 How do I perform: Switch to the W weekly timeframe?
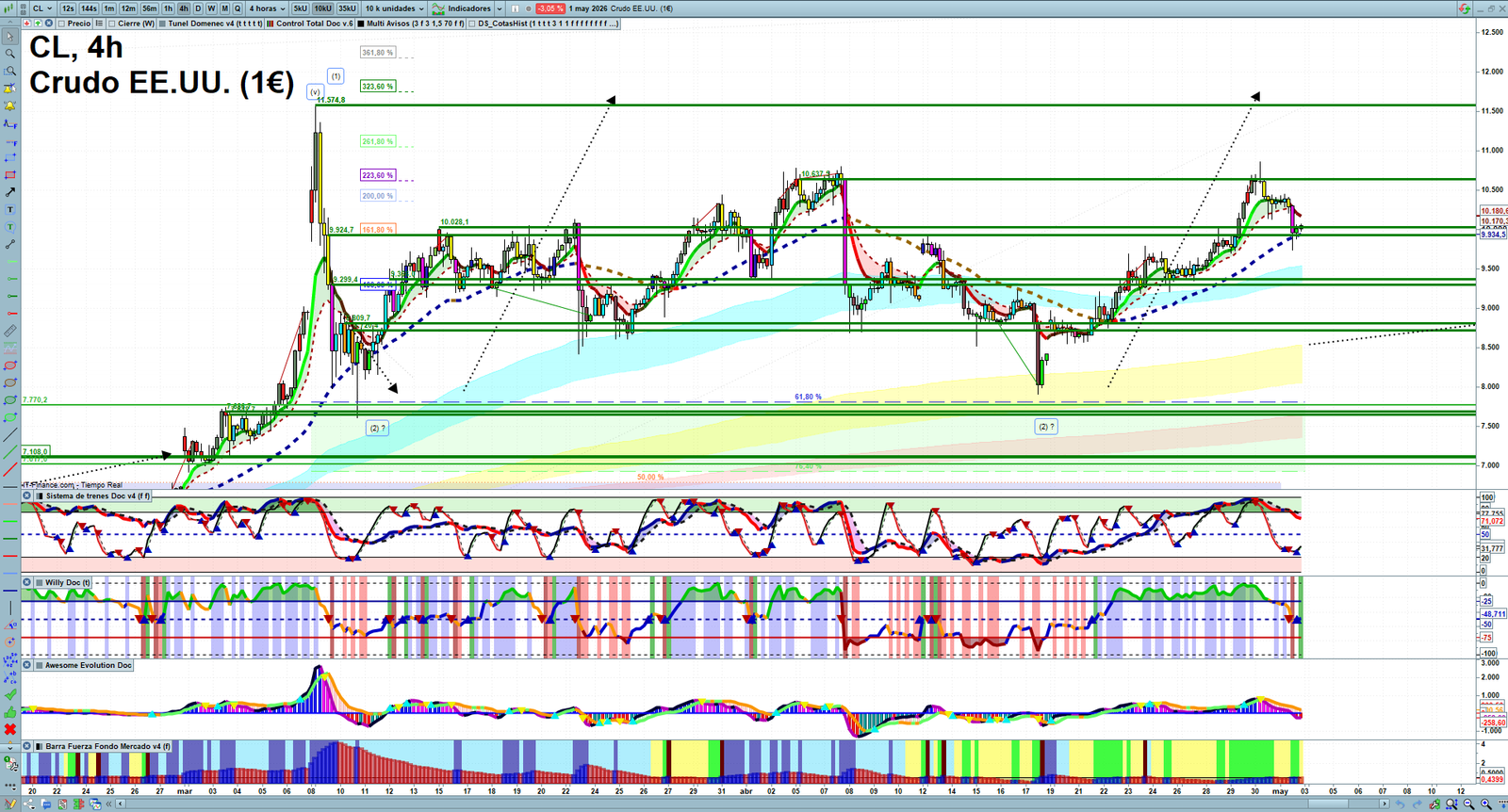(211, 8)
